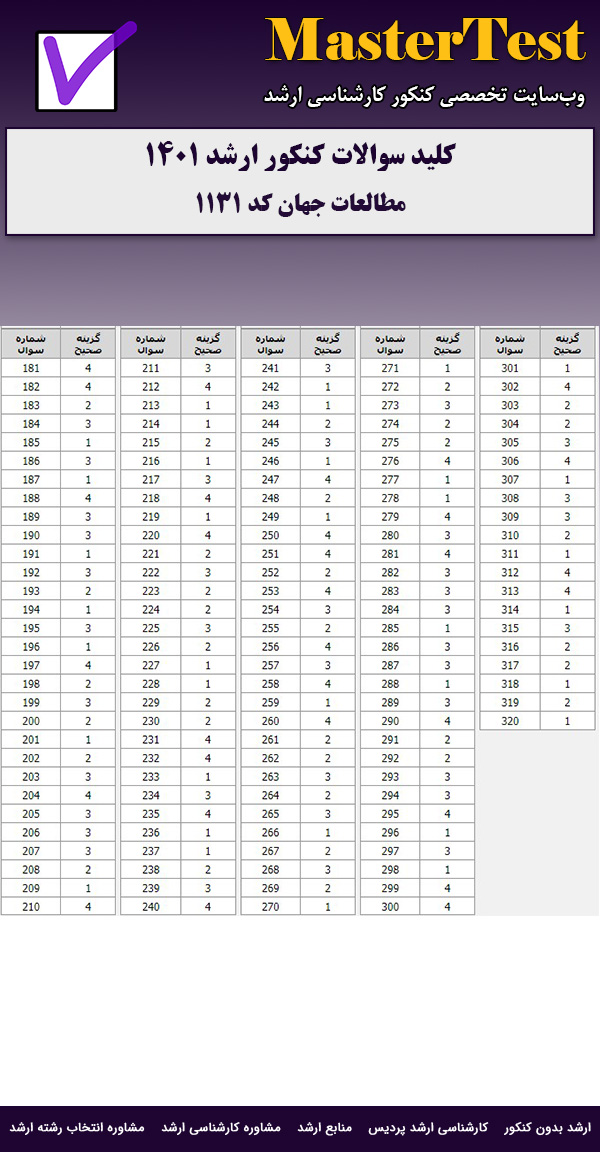The image size is (600, 1152).
Task: Select the question number 241 cell
Action: (270, 368)
